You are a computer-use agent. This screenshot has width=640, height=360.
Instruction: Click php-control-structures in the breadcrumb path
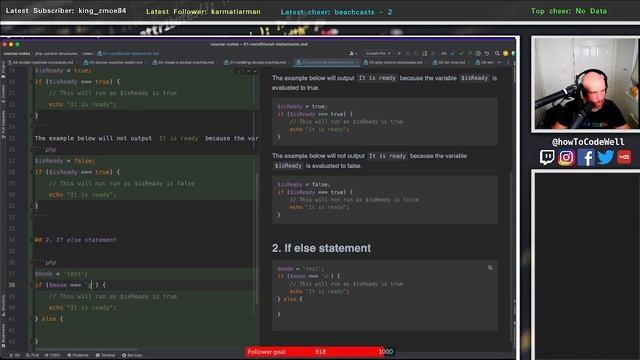click(x=56, y=53)
